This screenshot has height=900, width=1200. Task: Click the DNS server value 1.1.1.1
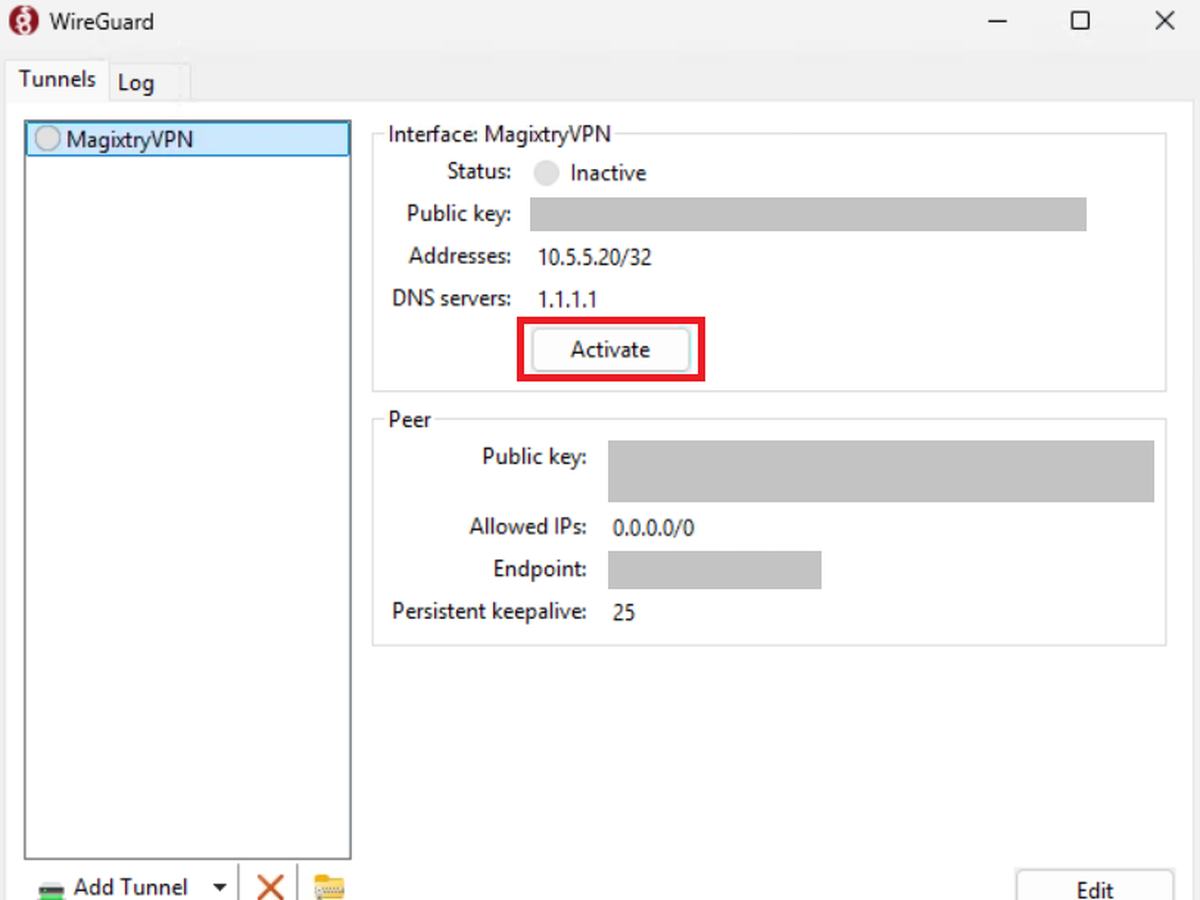click(568, 299)
